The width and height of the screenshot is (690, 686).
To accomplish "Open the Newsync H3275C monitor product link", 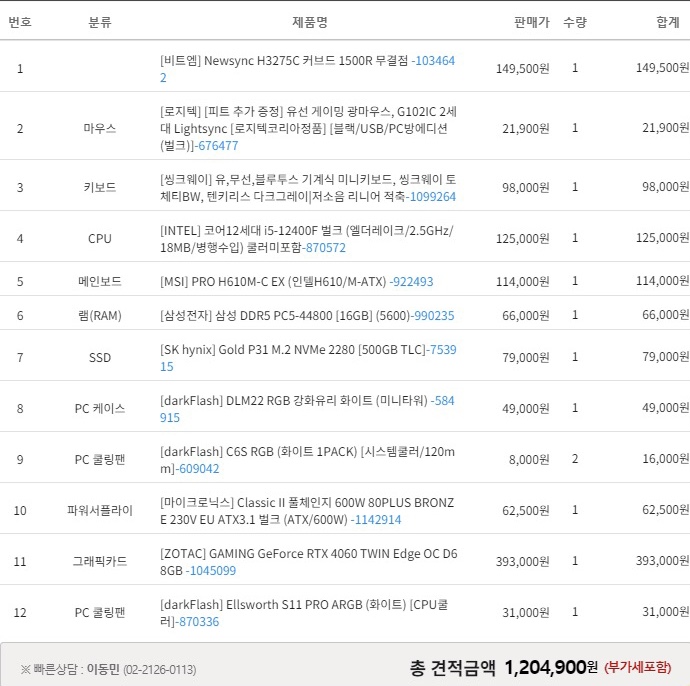I will click(x=307, y=69).
